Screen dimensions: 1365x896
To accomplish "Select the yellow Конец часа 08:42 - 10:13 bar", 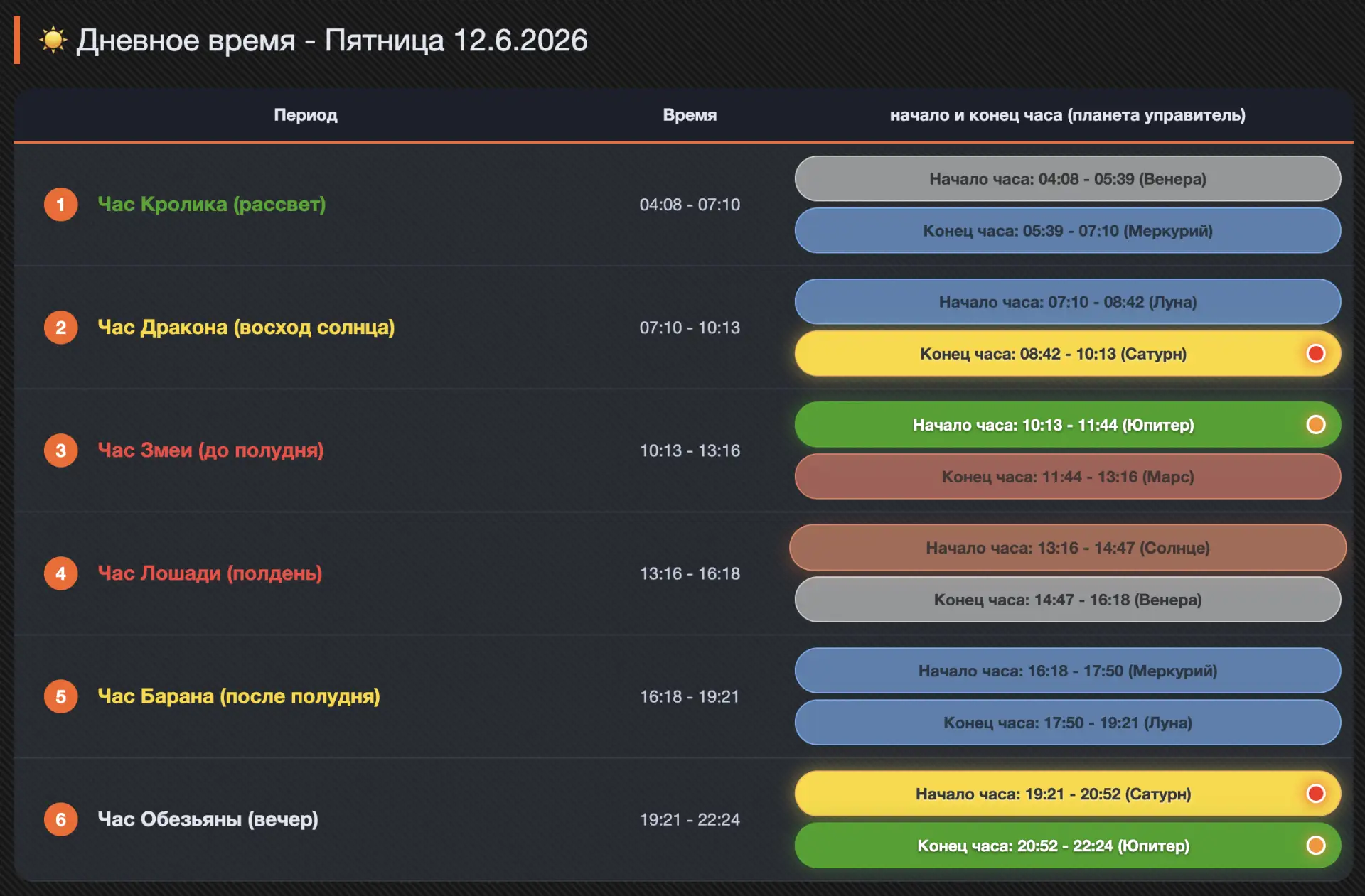I will click(x=1068, y=353).
